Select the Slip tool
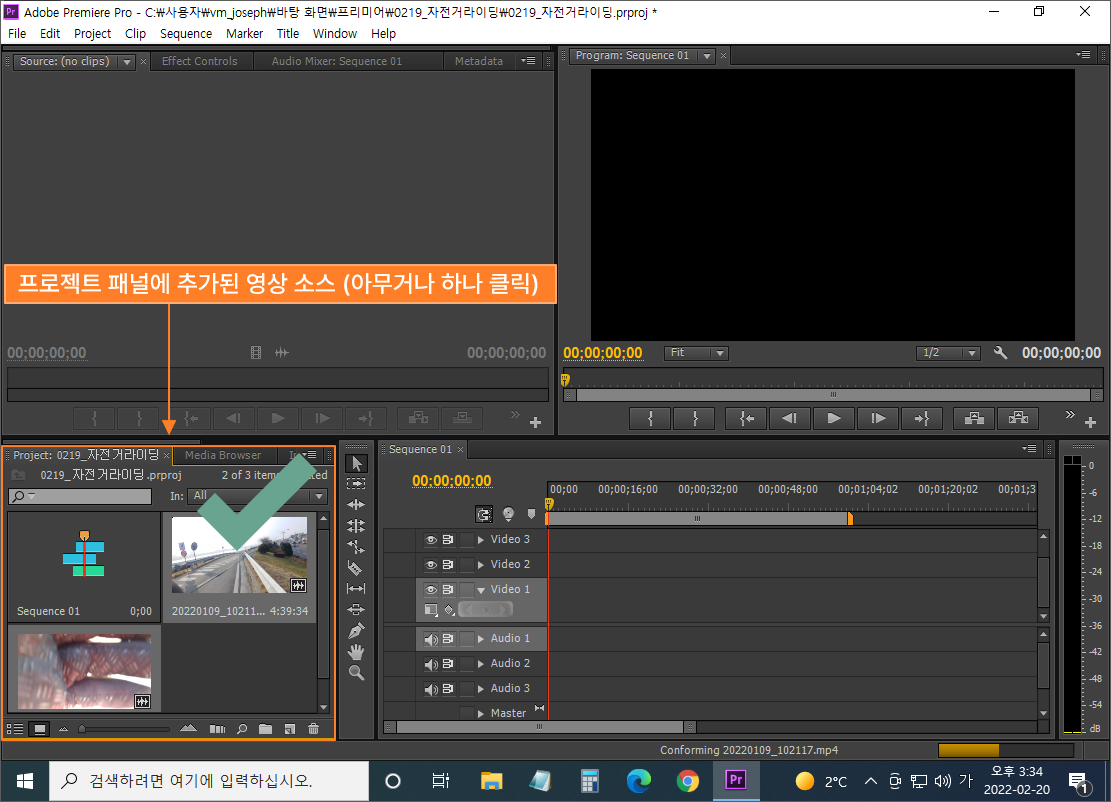Screen dimensions: 1111x802 pos(356,588)
